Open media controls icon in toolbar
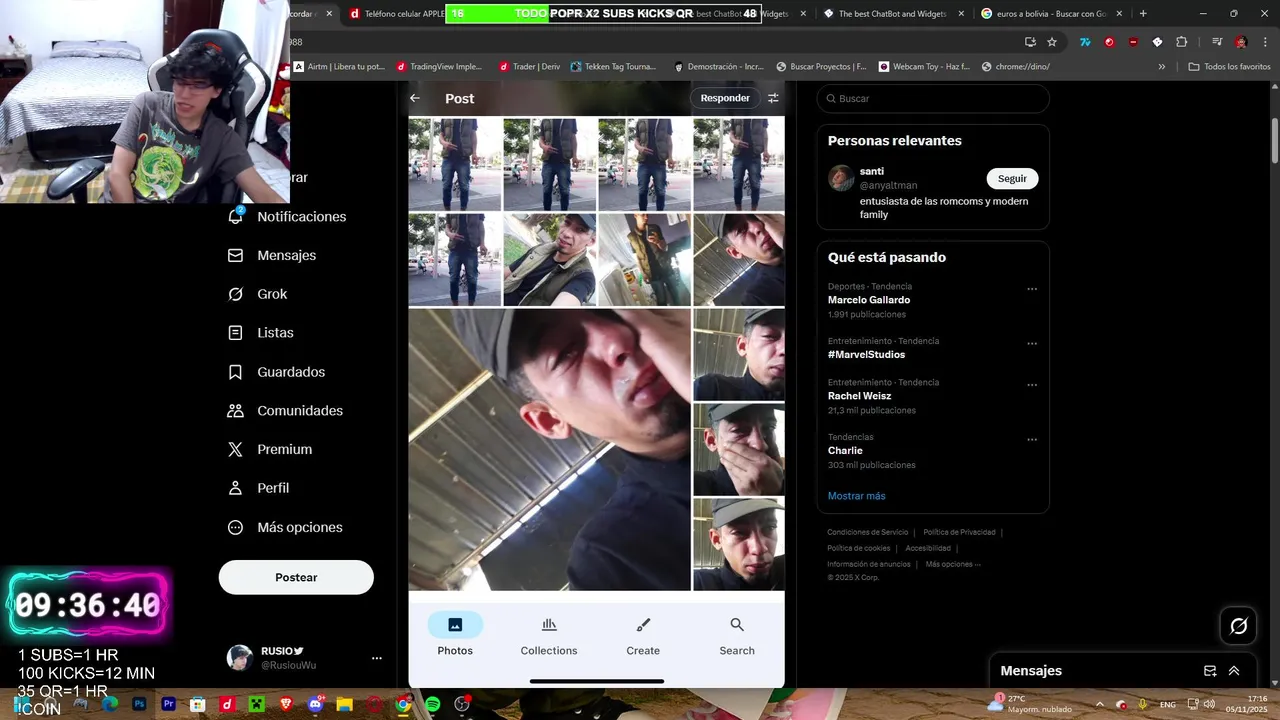1280x720 pixels. (x=1217, y=42)
